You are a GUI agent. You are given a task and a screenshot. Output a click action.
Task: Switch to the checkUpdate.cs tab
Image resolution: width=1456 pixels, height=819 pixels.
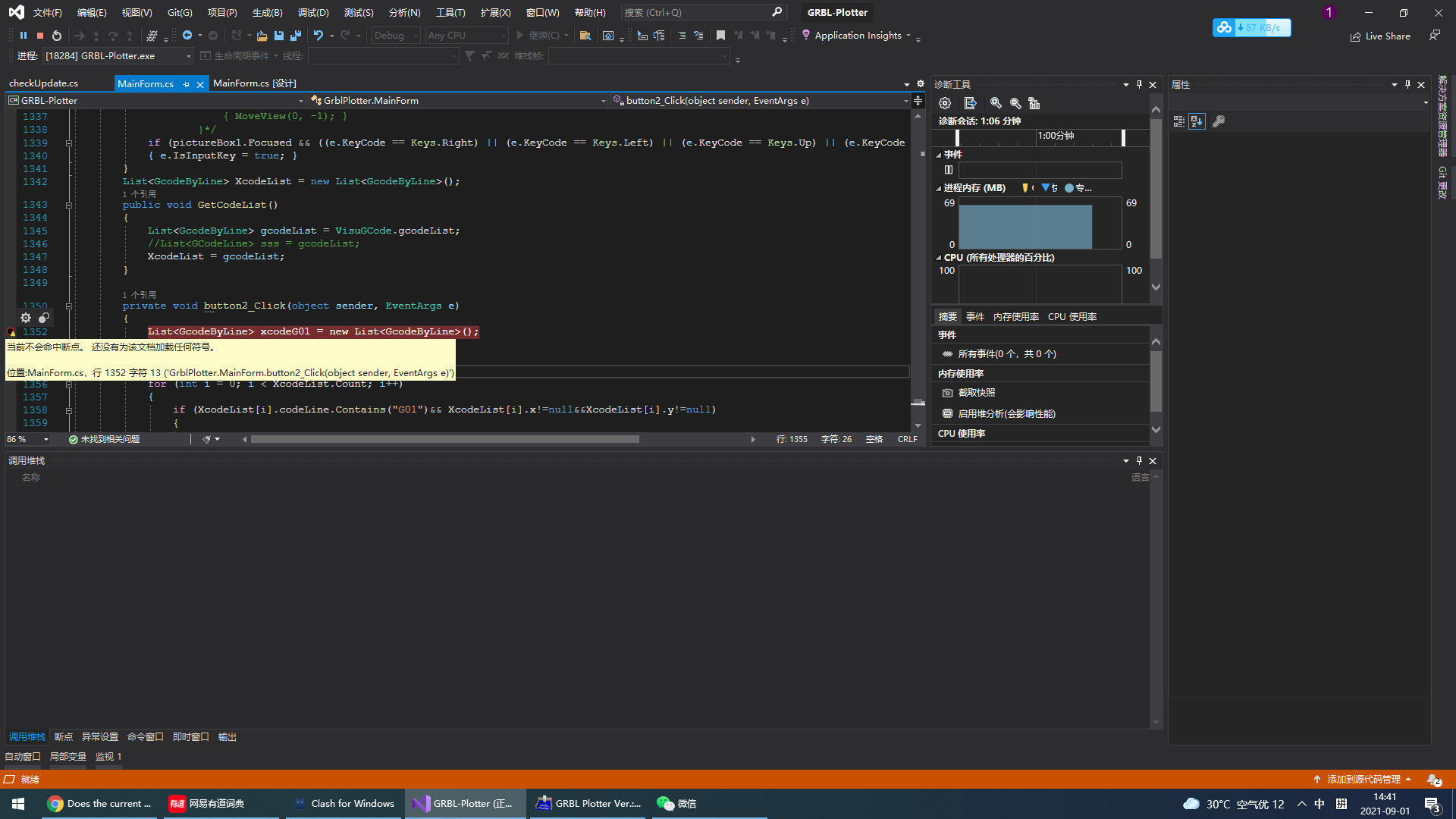44,83
